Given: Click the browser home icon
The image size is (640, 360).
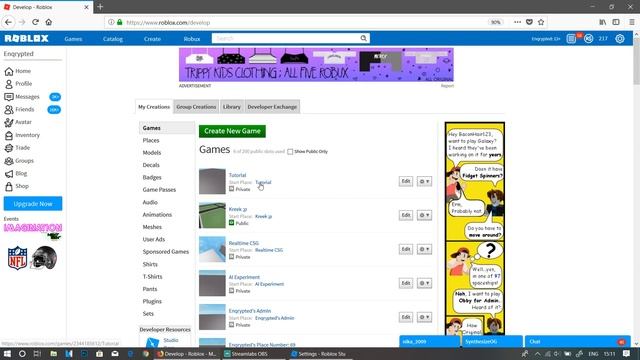Looking at the screenshot, I should click(x=49, y=22).
